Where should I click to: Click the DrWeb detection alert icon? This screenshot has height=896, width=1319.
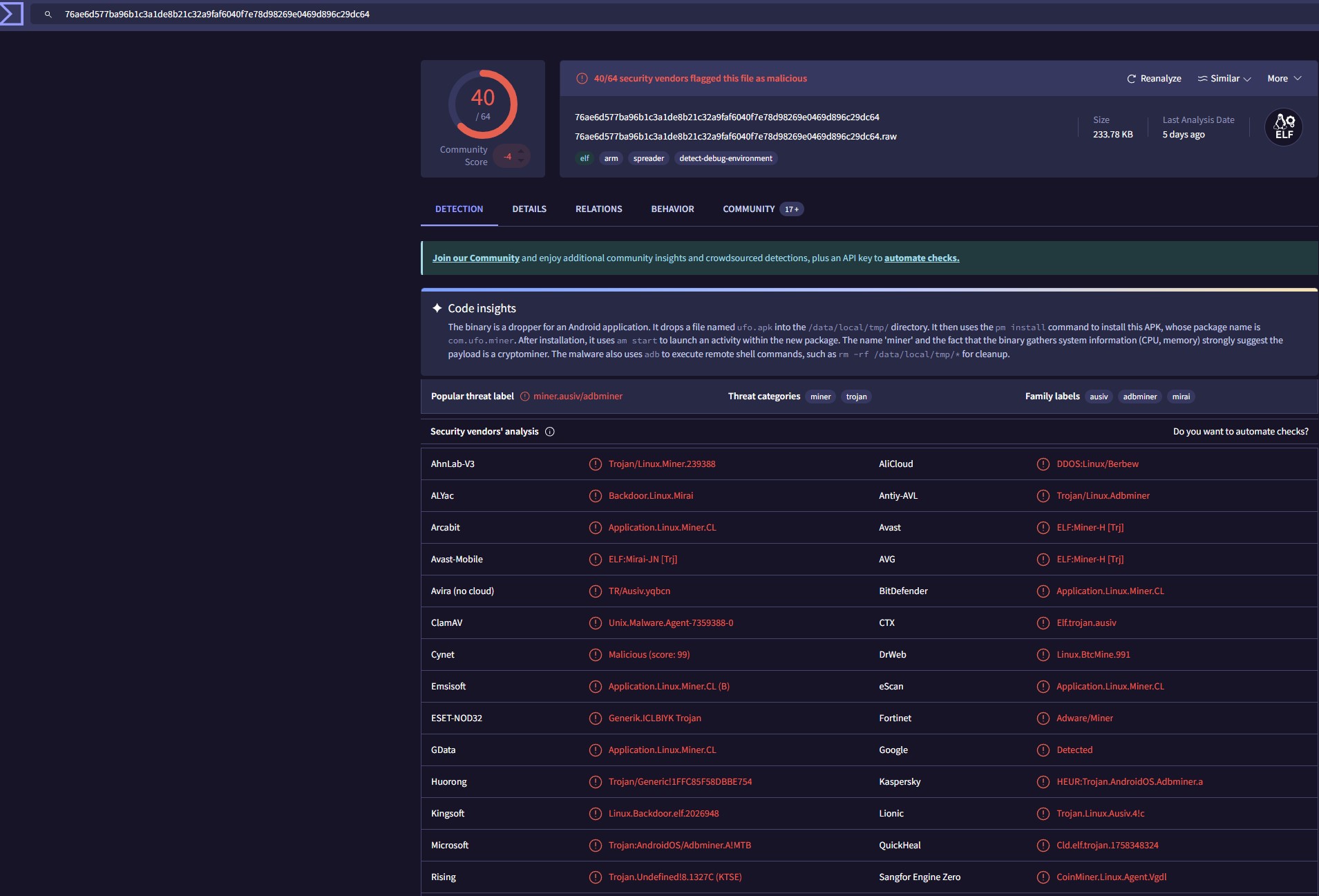tap(1043, 655)
